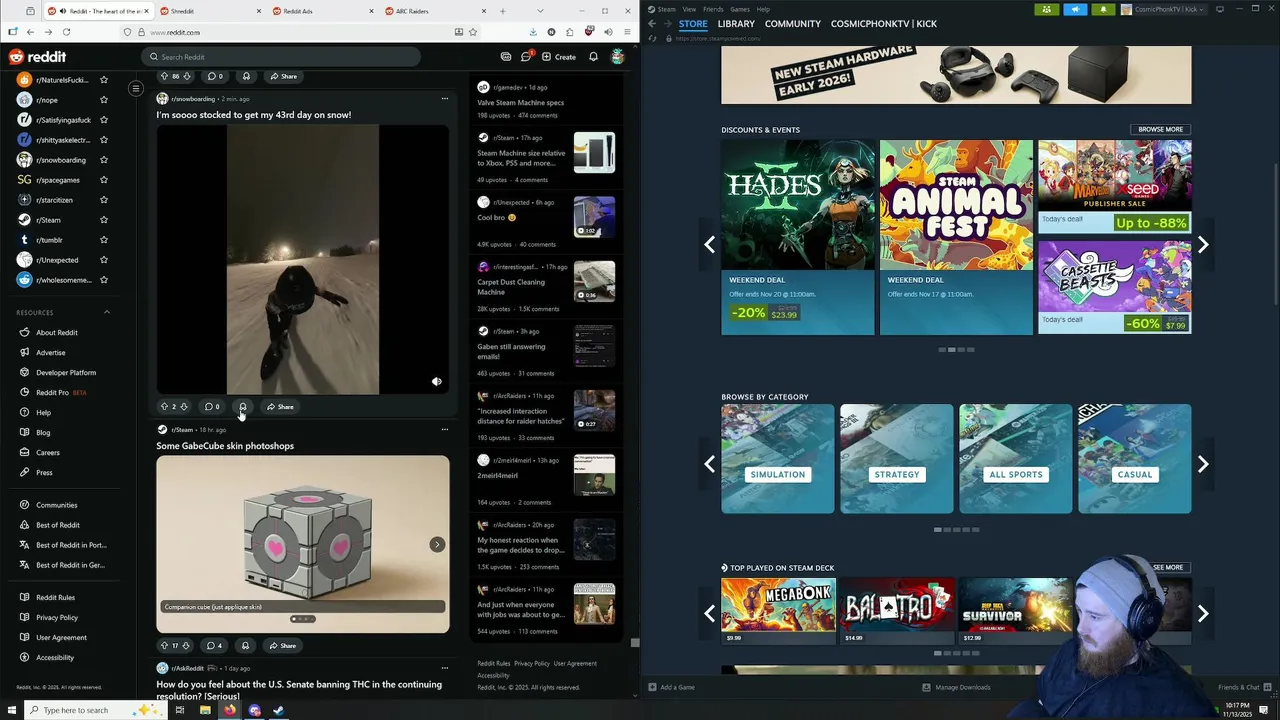
Task: Open File Explorer from the taskbar
Action: click(x=205, y=710)
